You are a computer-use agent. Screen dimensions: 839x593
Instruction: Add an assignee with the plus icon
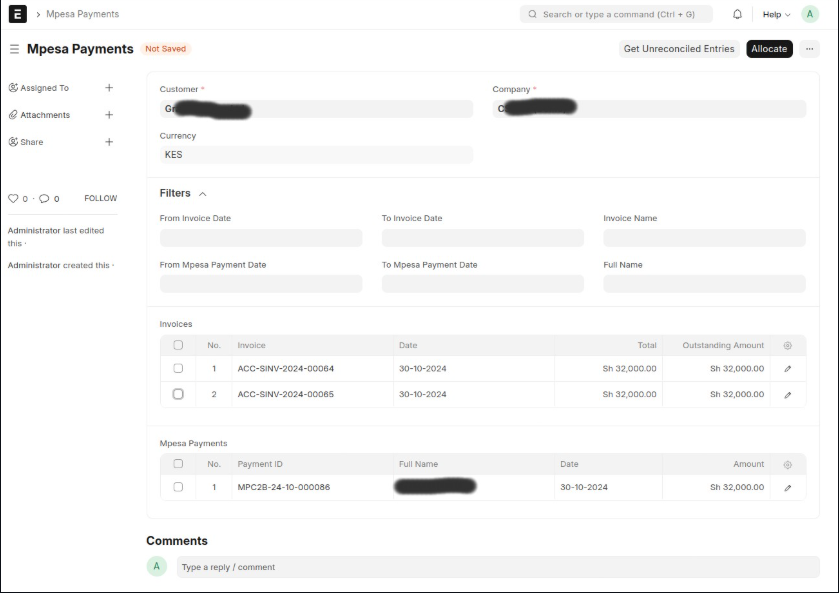point(109,88)
